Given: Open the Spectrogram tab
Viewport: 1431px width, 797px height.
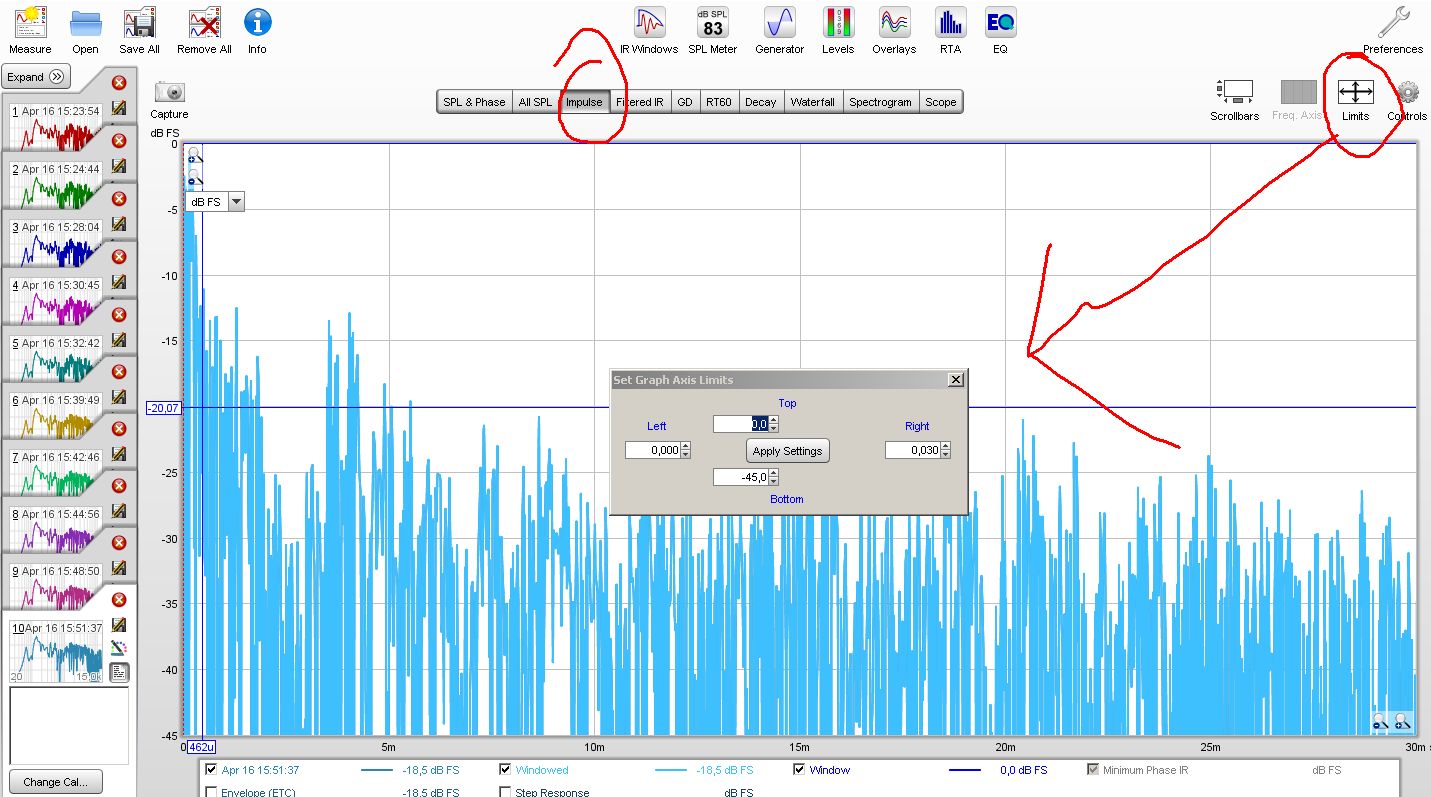Looking at the screenshot, I should point(880,102).
